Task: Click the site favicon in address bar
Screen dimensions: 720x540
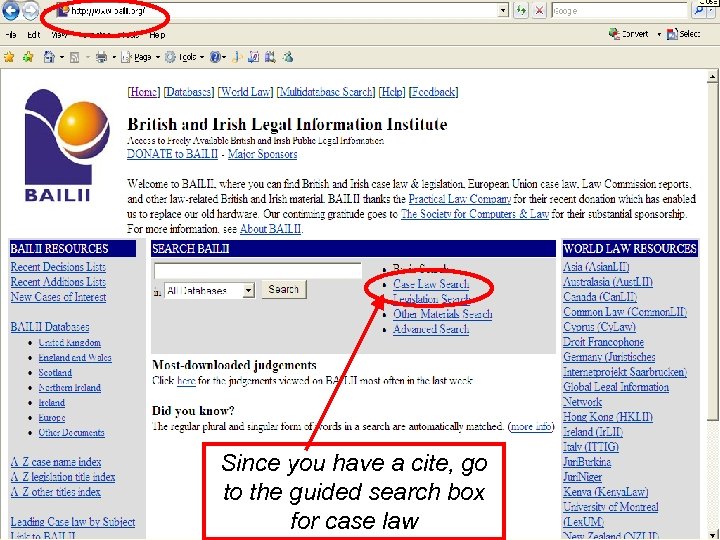Action: coord(62,10)
